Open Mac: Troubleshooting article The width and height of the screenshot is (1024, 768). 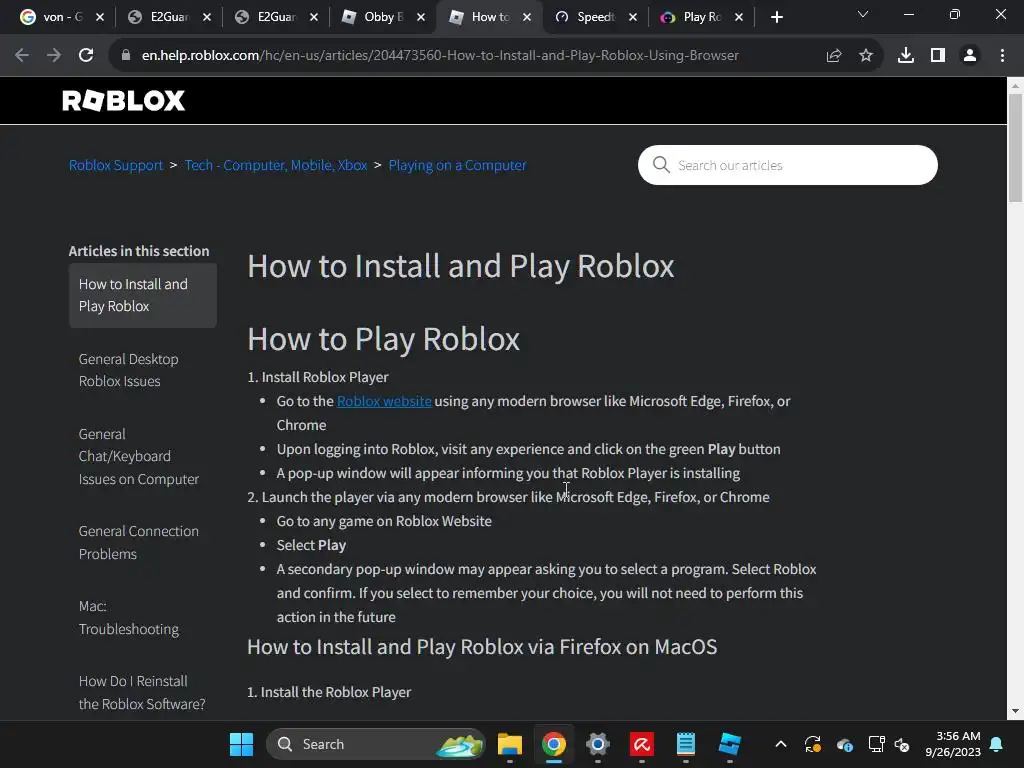click(x=129, y=617)
